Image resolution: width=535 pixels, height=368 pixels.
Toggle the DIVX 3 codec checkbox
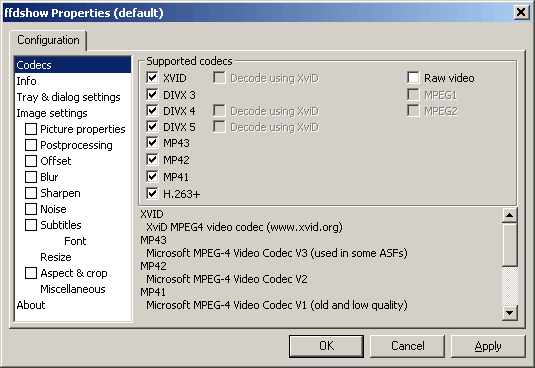(152, 94)
